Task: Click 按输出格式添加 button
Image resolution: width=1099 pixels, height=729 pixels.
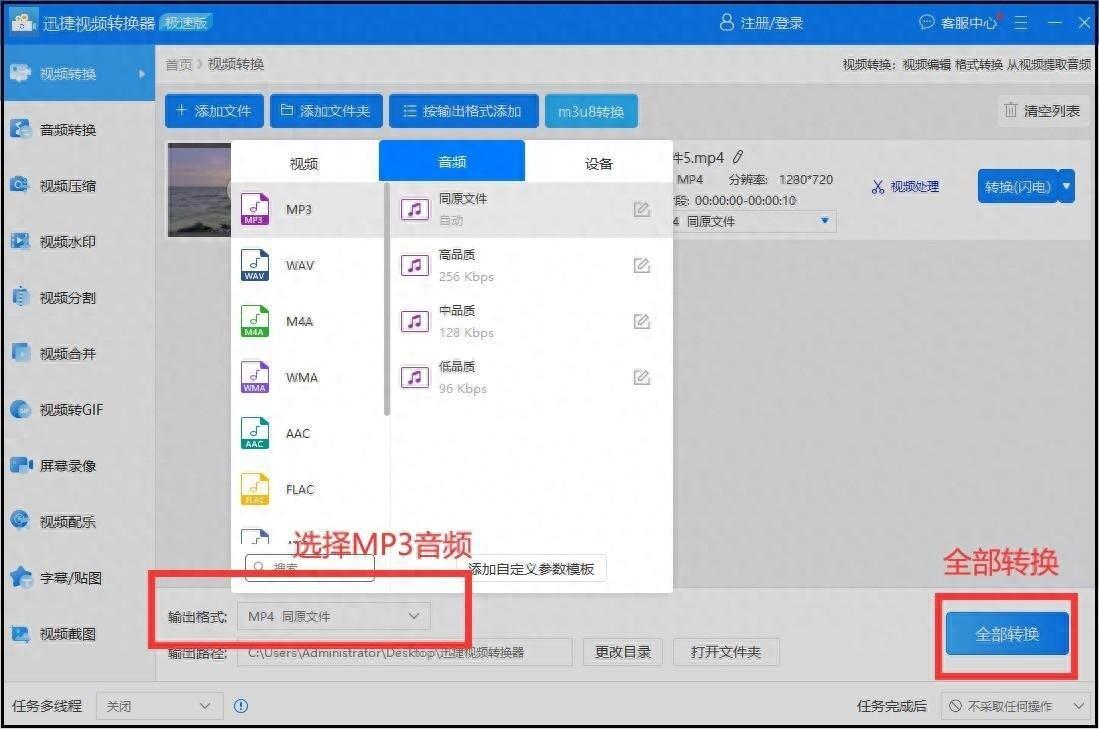Action: click(x=463, y=111)
